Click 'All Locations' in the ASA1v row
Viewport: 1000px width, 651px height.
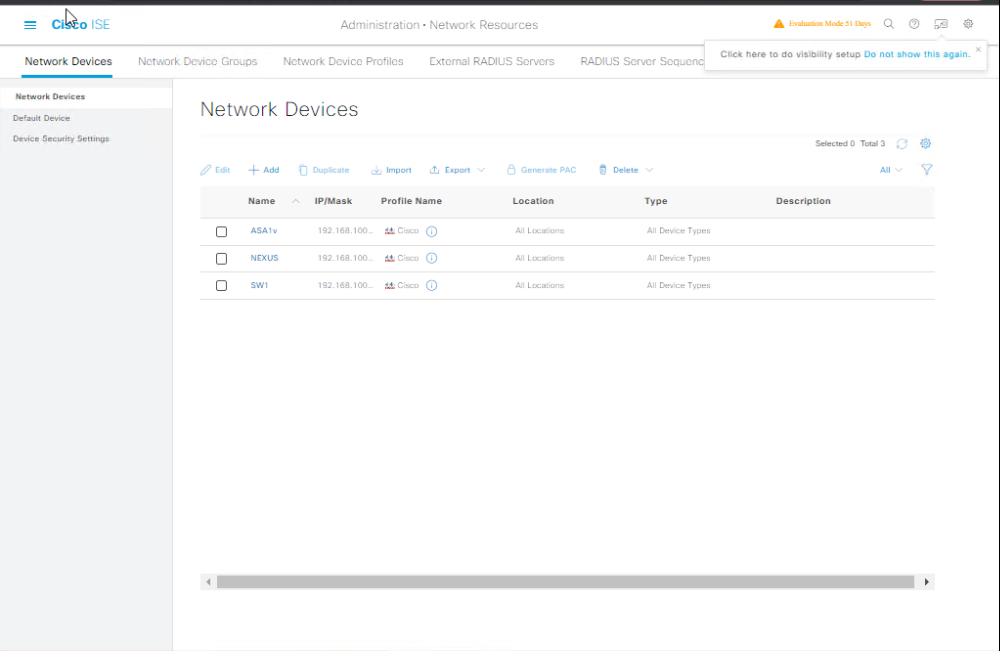540,231
